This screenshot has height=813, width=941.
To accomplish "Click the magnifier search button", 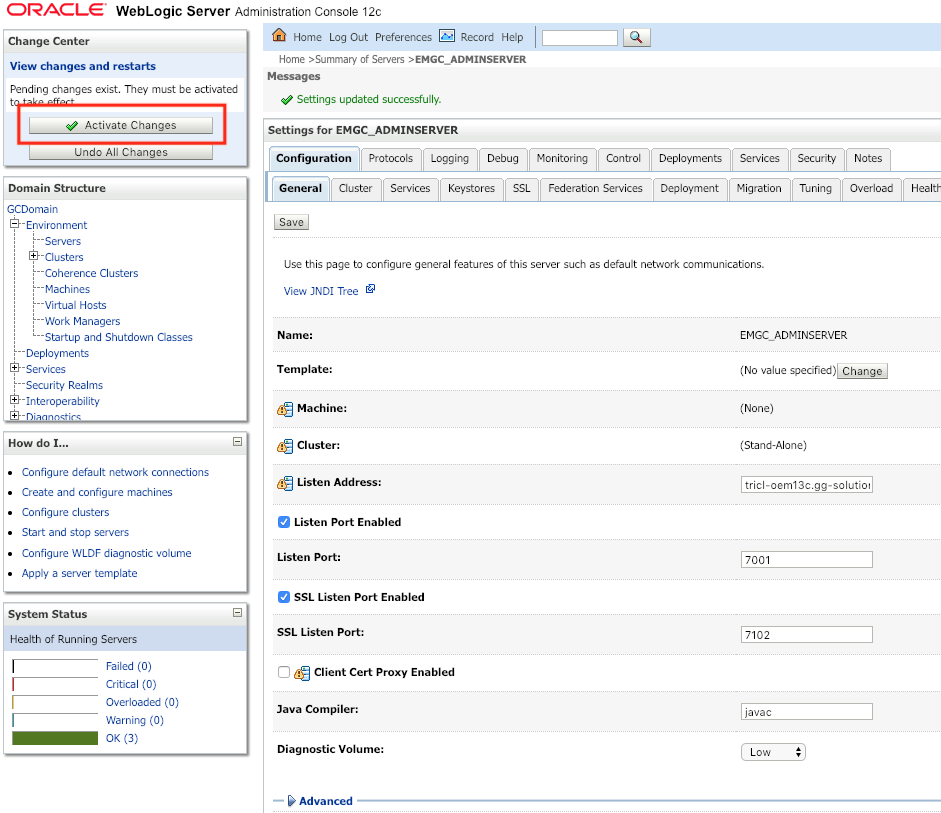I will coord(636,38).
